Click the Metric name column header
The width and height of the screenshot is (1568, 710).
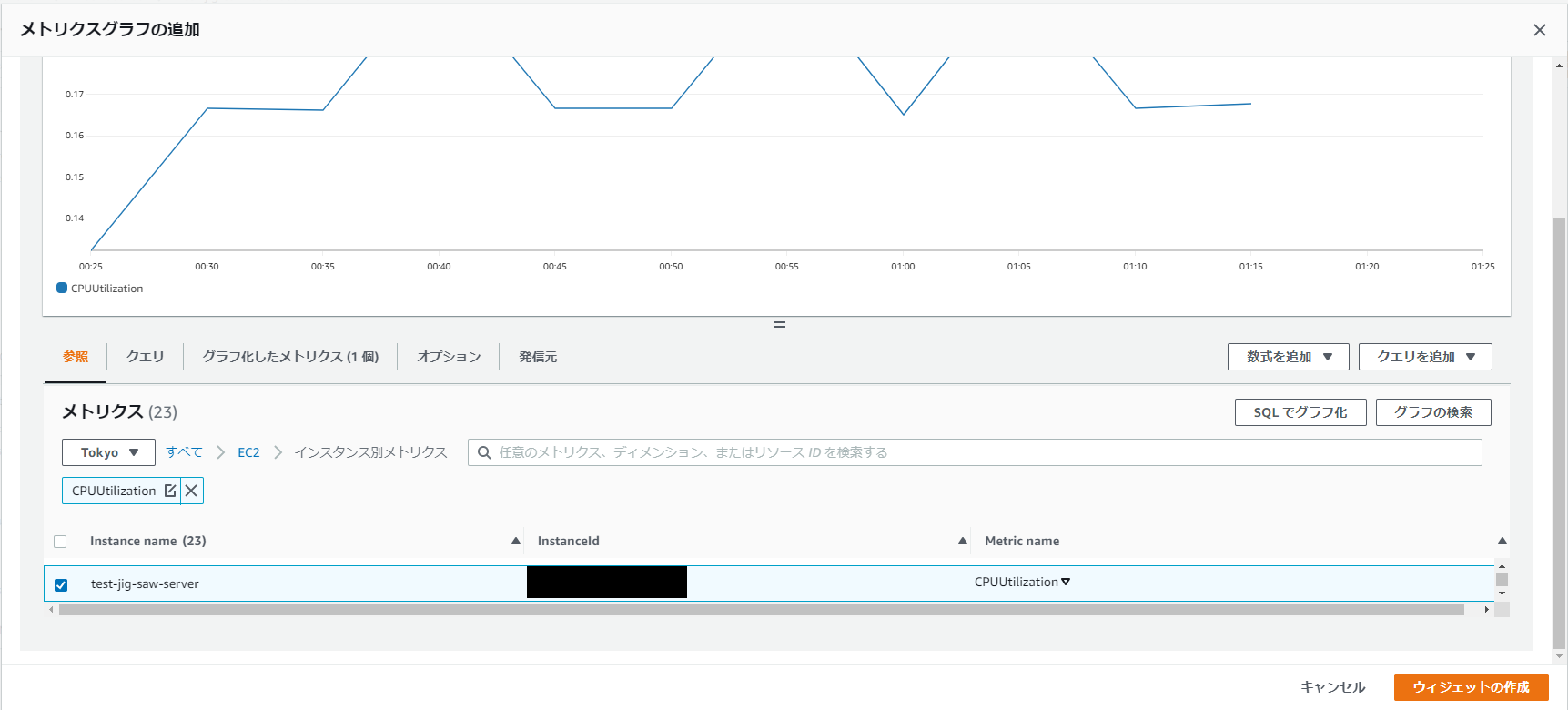click(x=1022, y=541)
